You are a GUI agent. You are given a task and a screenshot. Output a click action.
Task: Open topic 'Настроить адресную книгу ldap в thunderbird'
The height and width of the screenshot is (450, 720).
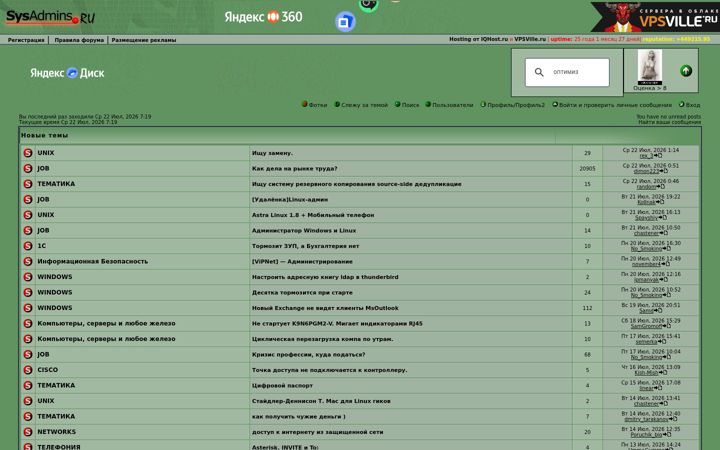pyautogui.click(x=325, y=277)
